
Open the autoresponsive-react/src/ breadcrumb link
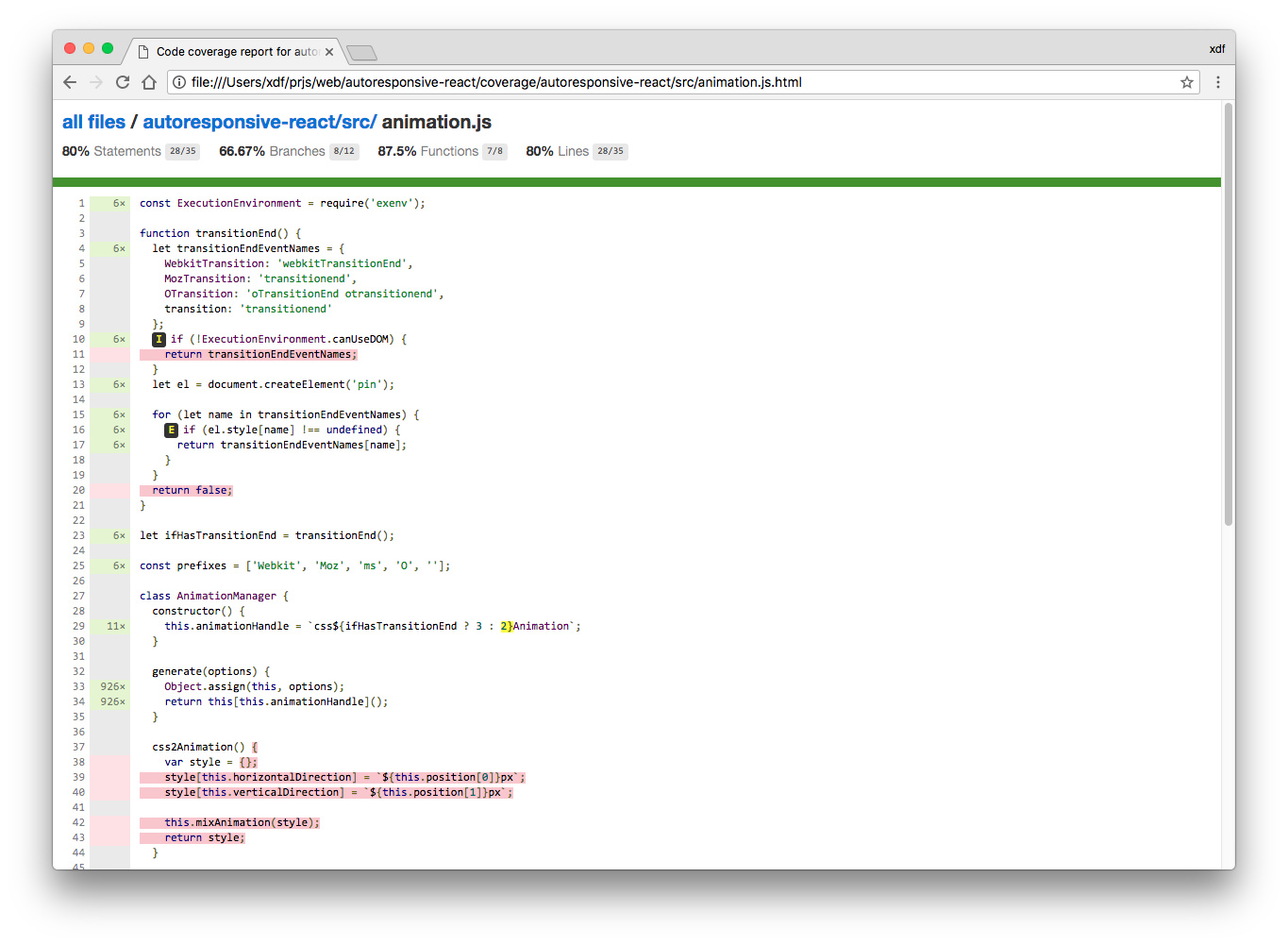[259, 122]
